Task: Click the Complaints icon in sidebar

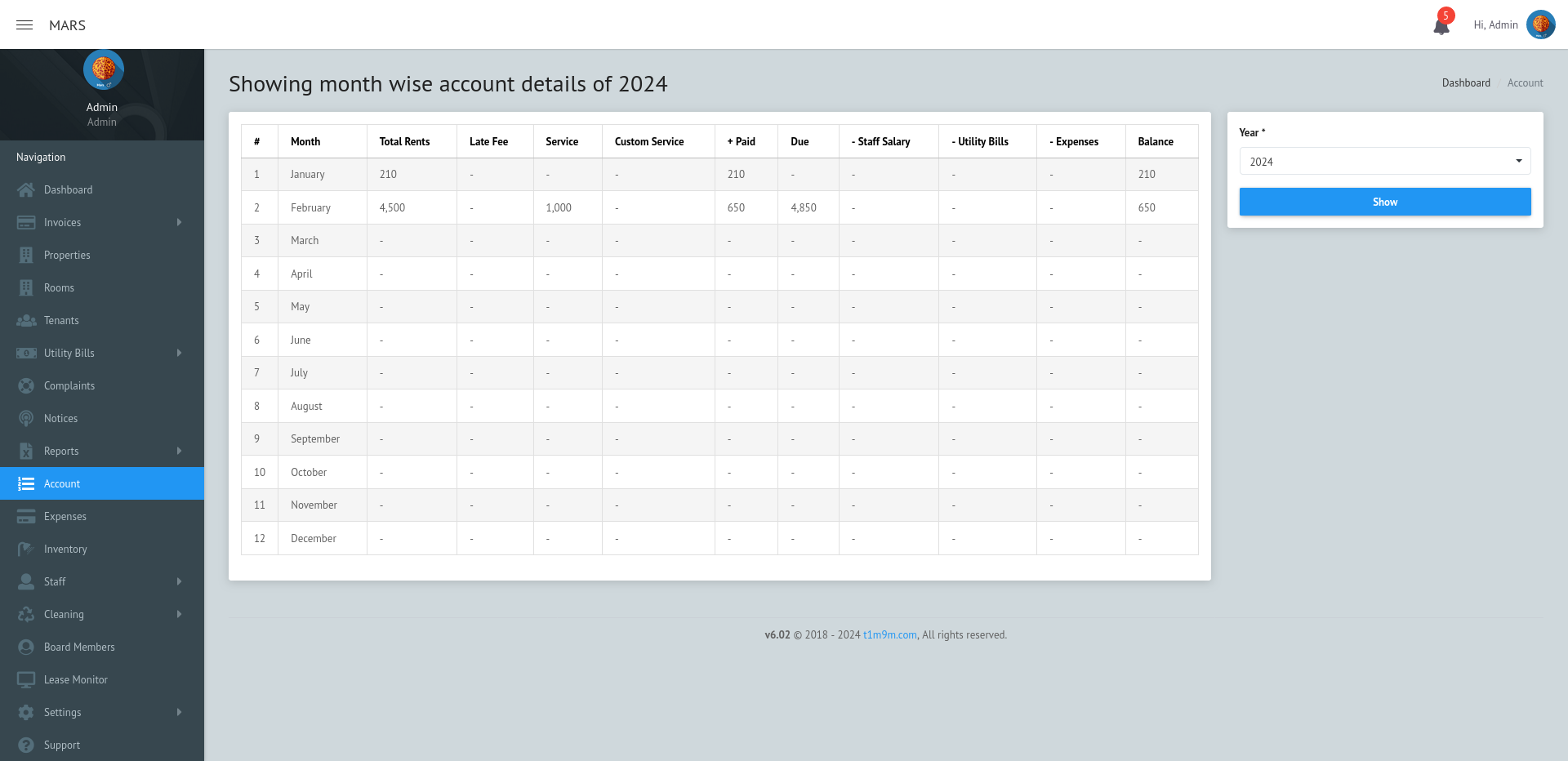Action: 26,385
